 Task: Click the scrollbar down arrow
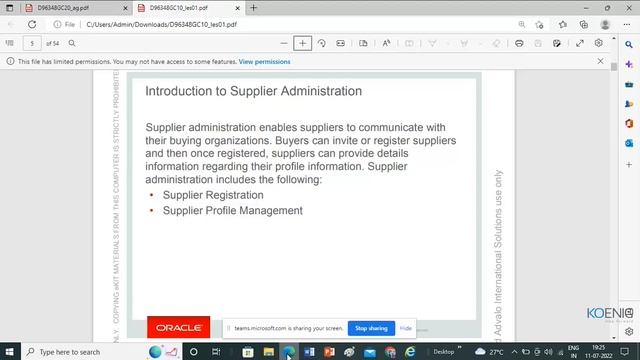[614, 338]
